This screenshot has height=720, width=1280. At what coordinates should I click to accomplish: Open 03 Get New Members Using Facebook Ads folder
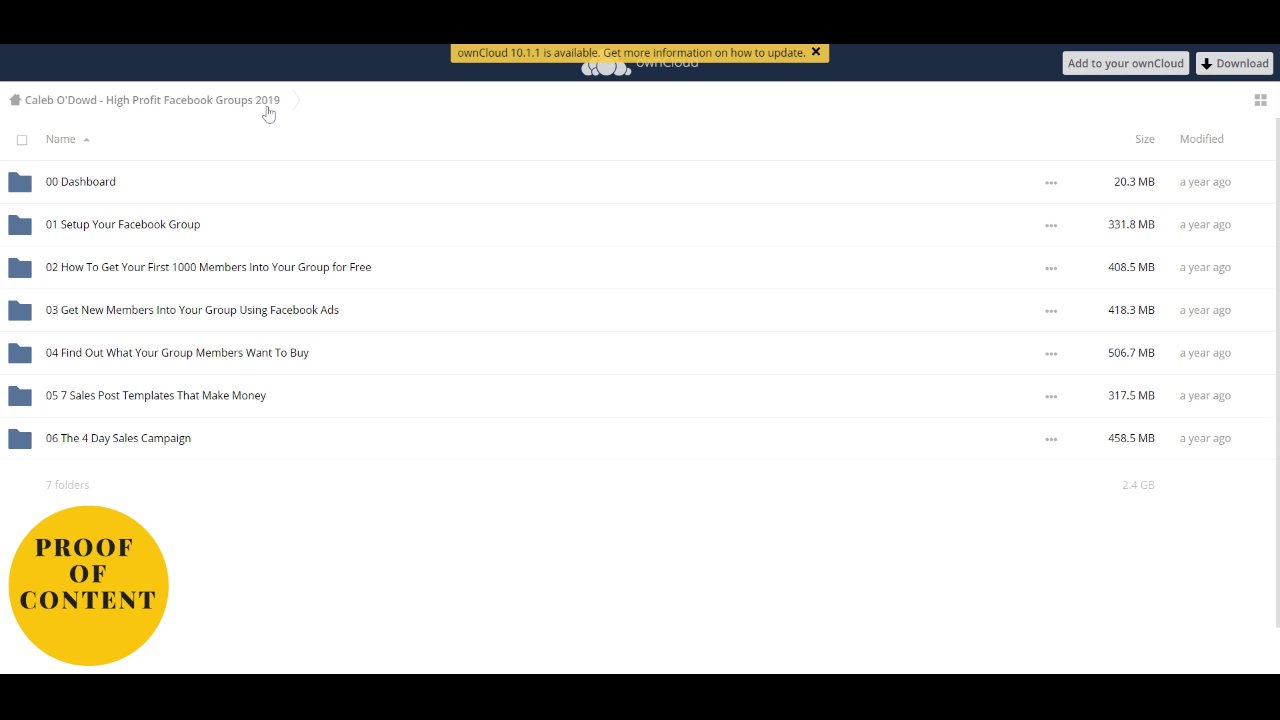click(192, 310)
